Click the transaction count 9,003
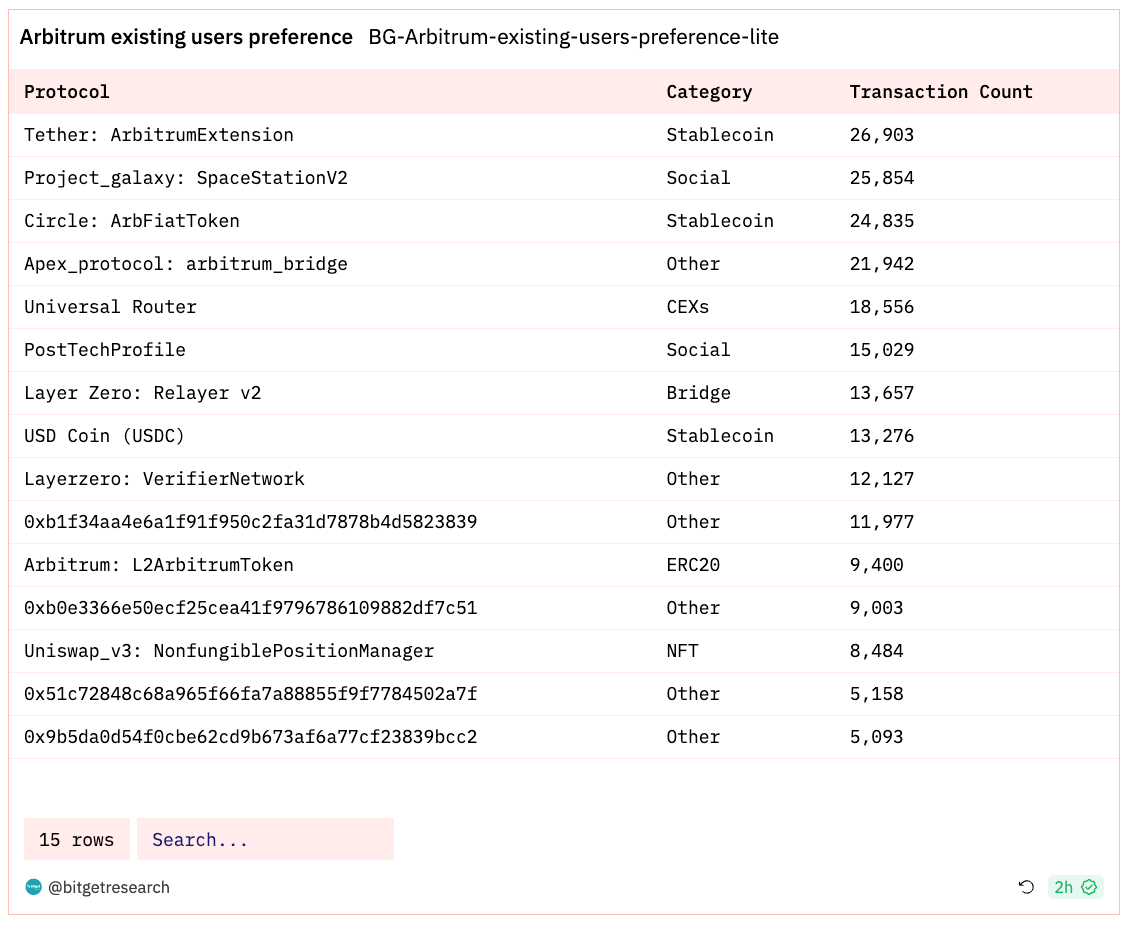The width and height of the screenshot is (1126, 928). [x=877, y=608]
